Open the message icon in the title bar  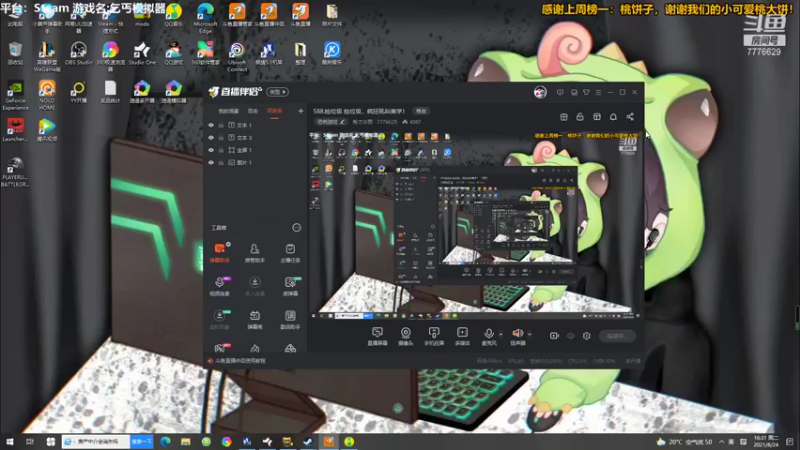(x=560, y=92)
